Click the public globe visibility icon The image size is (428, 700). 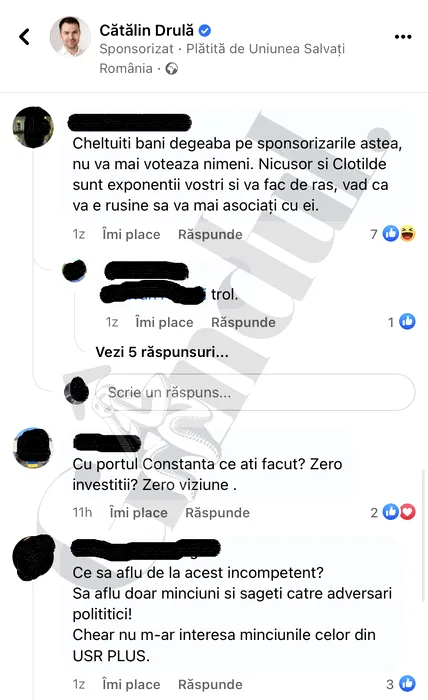pos(171,68)
